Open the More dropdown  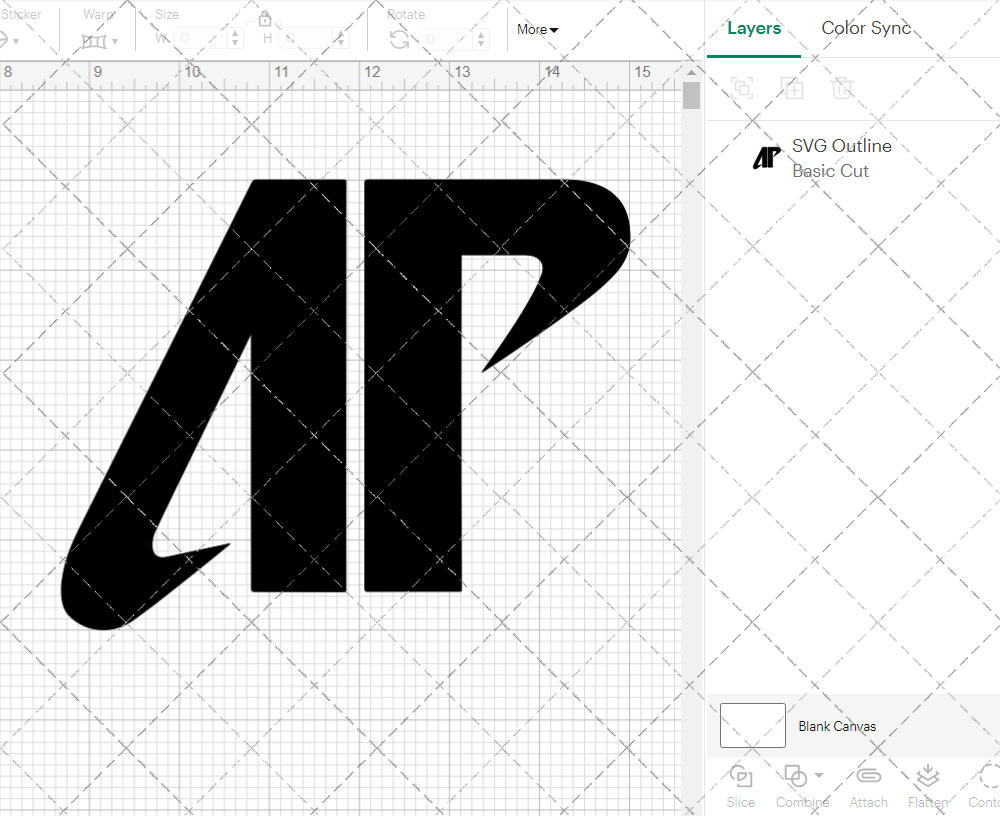(536, 30)
